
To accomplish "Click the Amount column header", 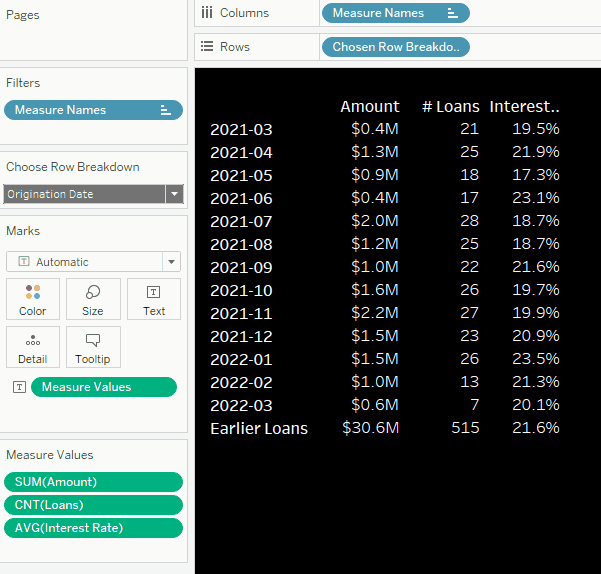I will click(x=370, y=107).
